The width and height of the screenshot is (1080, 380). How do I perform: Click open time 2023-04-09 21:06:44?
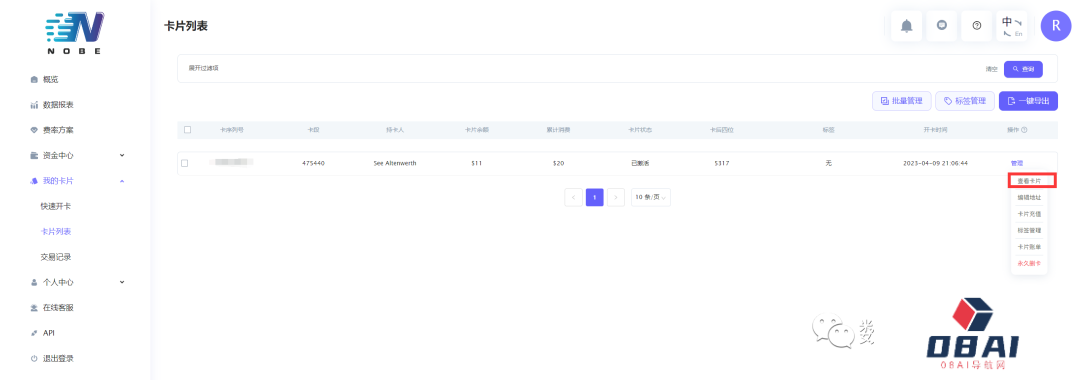935,163
